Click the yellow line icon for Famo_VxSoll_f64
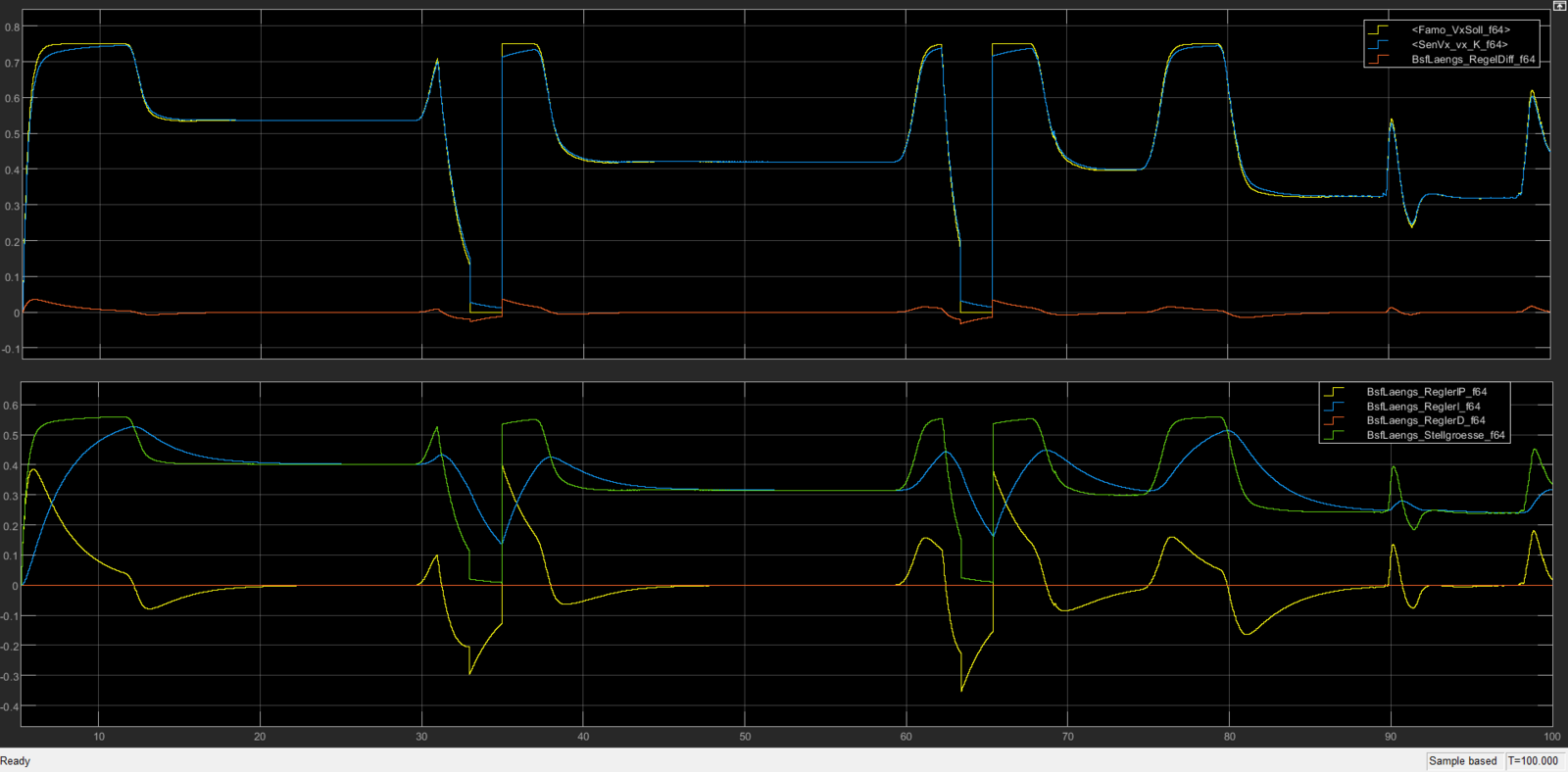Viewport: 1568px width, 772px height. (x=1379, y=30)
